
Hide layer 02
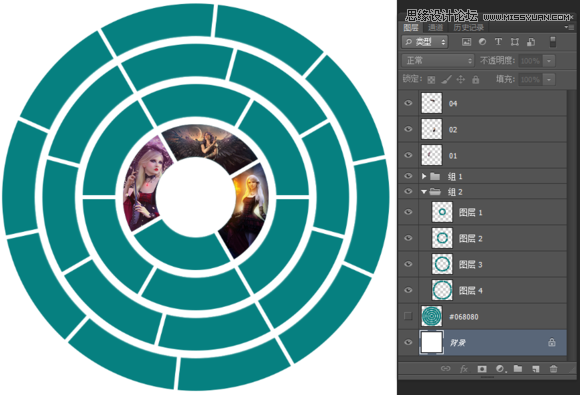pyautogui.click(x=408, y=129)
